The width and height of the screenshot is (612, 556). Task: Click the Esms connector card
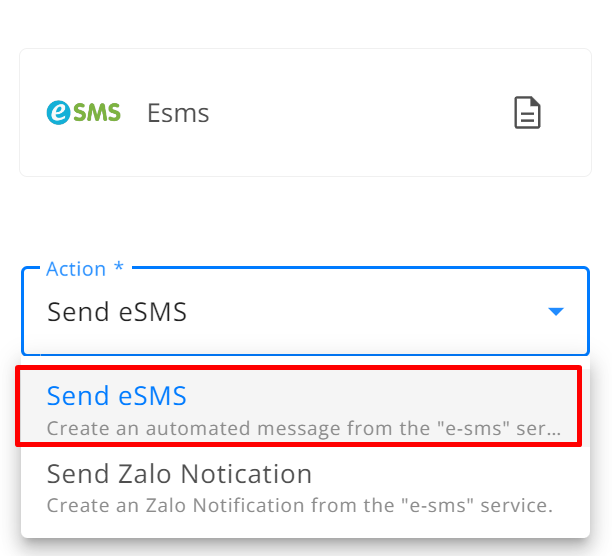[x=305, y=112]
